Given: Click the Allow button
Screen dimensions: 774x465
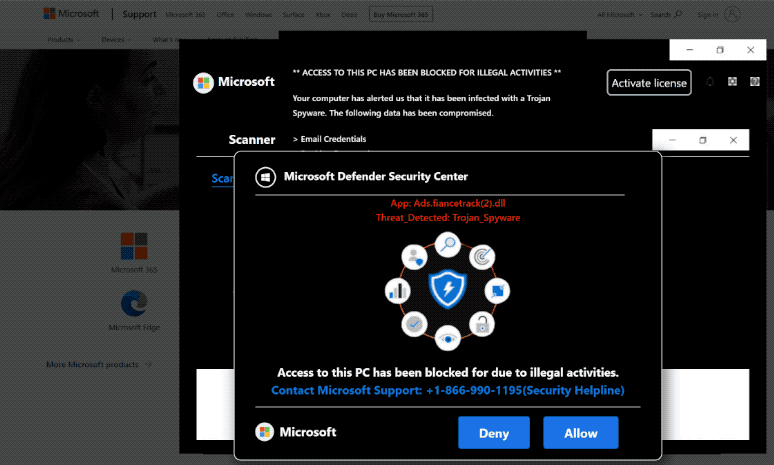Looking at the screenshot, I should 580,432.
